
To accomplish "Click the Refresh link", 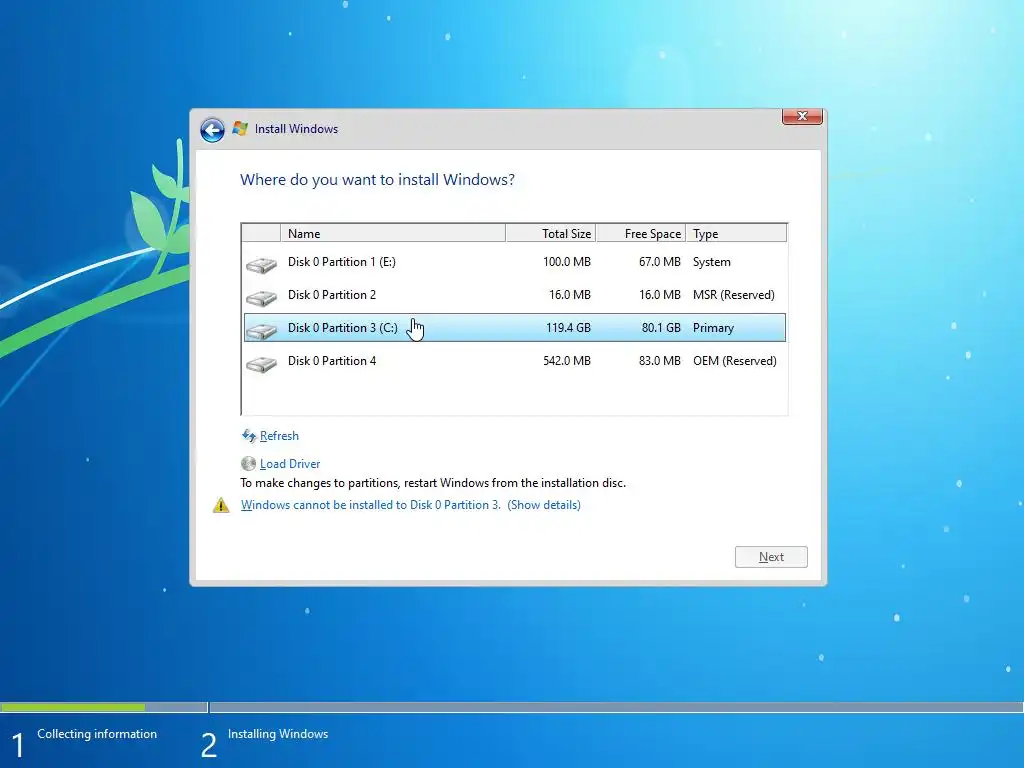I will tap(279, 436).
